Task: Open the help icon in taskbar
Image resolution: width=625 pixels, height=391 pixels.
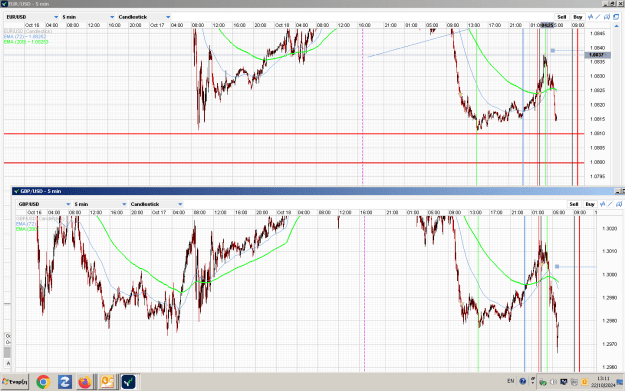Action: [x=523, y=381]
